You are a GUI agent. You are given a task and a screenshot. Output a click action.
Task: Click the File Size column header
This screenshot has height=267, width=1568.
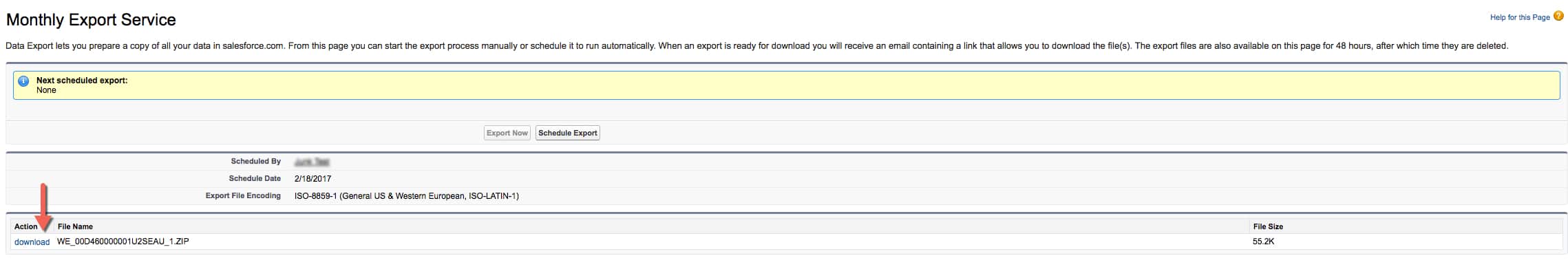click(x=1268, y=226)
